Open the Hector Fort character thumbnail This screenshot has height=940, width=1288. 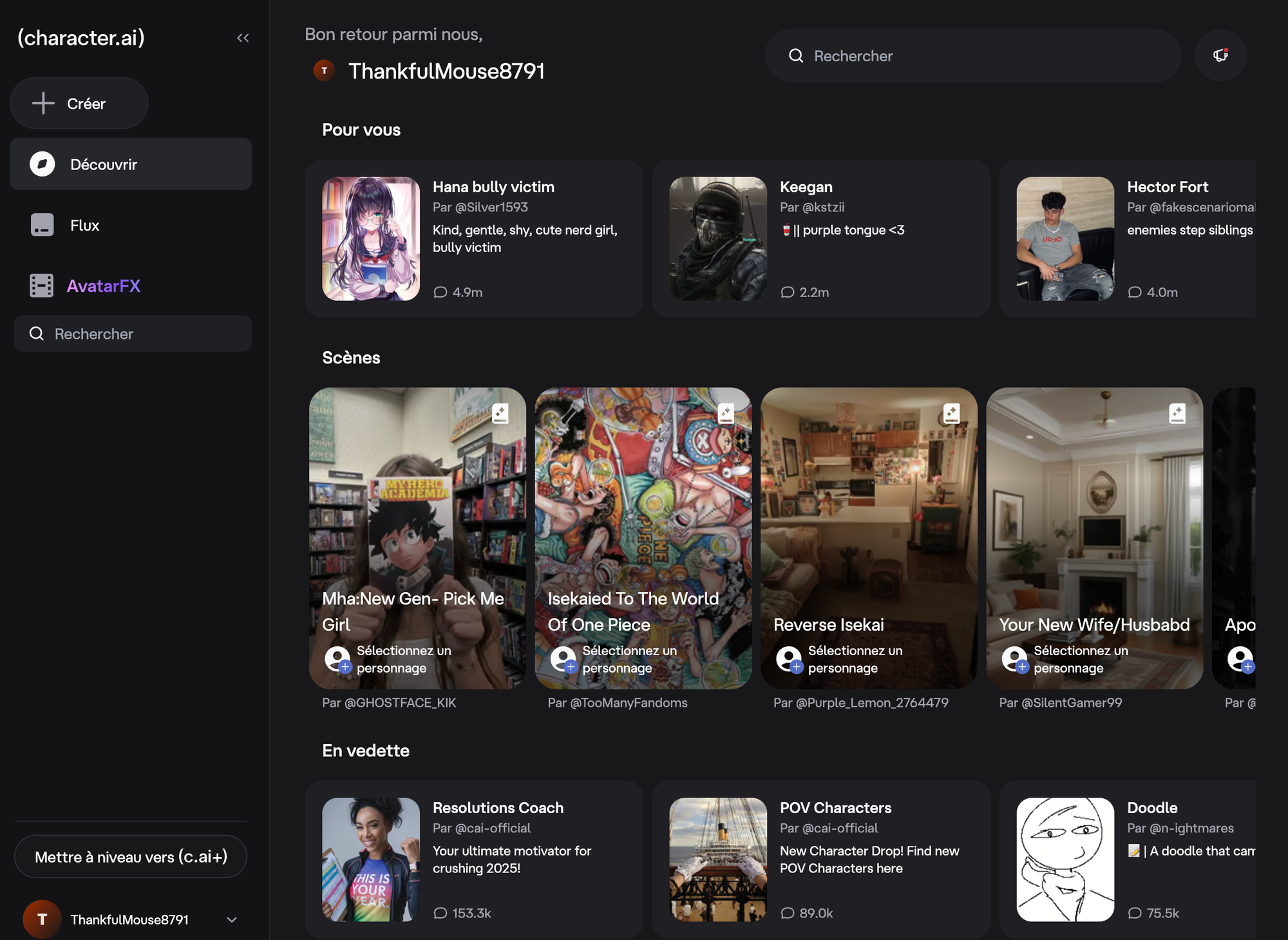1065,238
